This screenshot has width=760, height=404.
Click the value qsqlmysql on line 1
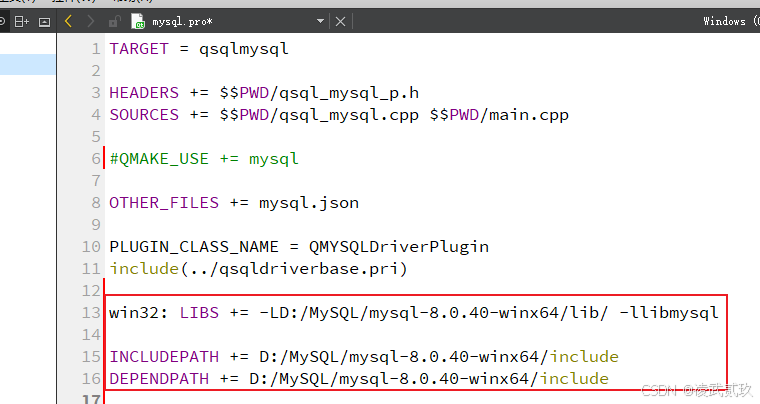coord(244,49)
